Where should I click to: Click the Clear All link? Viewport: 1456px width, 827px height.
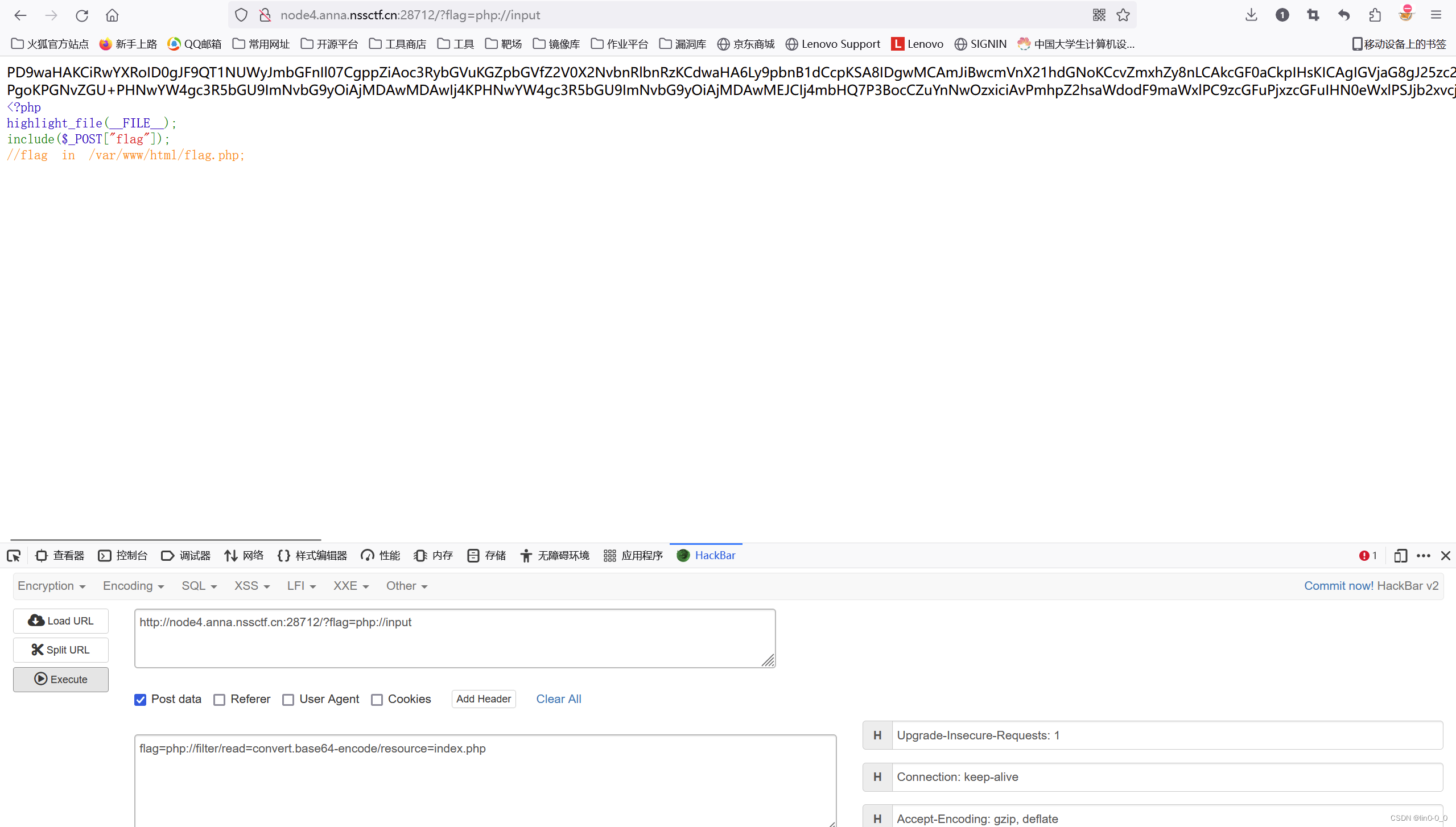pyautogui.click(x=558, y=699)
